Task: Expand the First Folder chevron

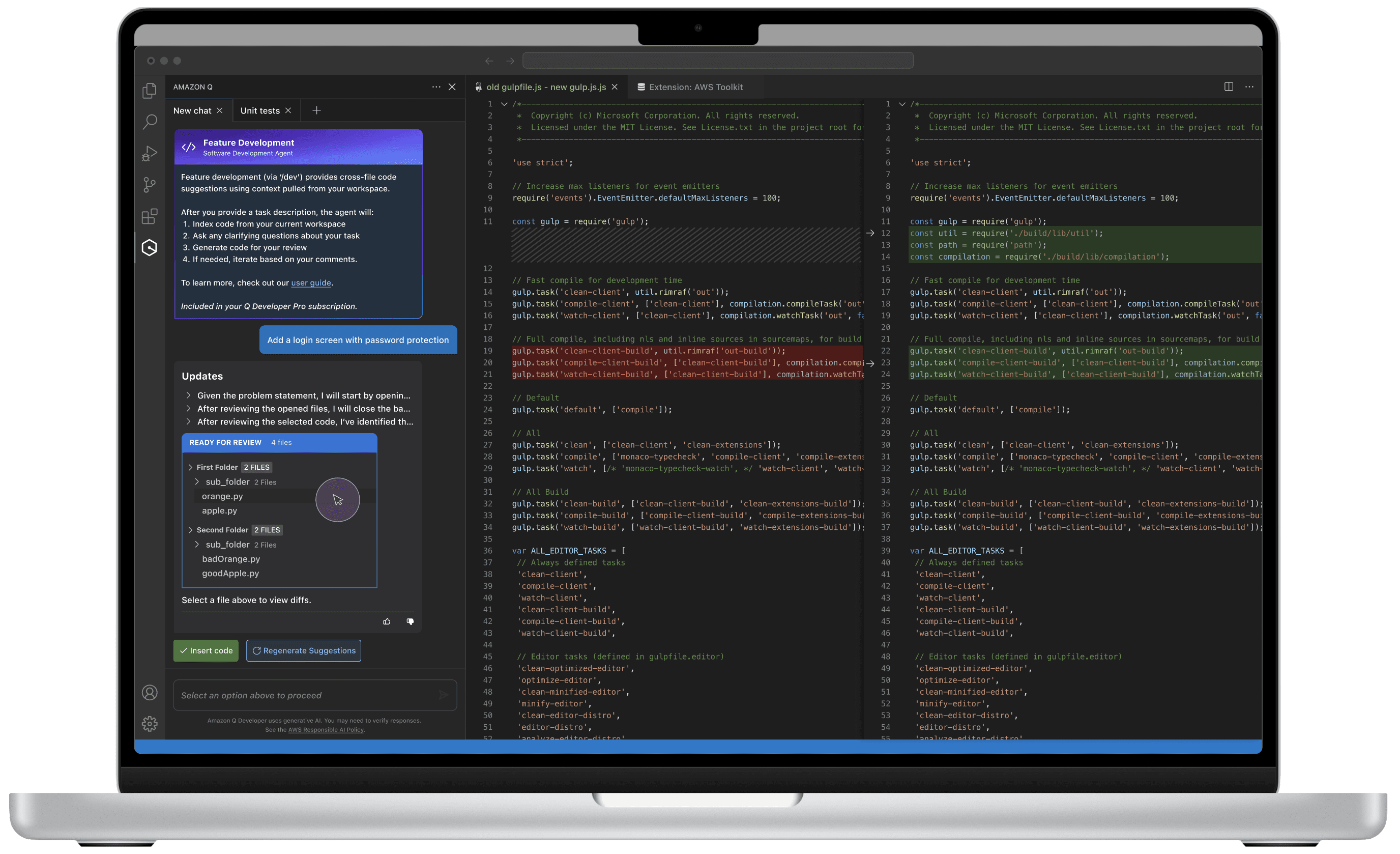Action: click(190, 467)
